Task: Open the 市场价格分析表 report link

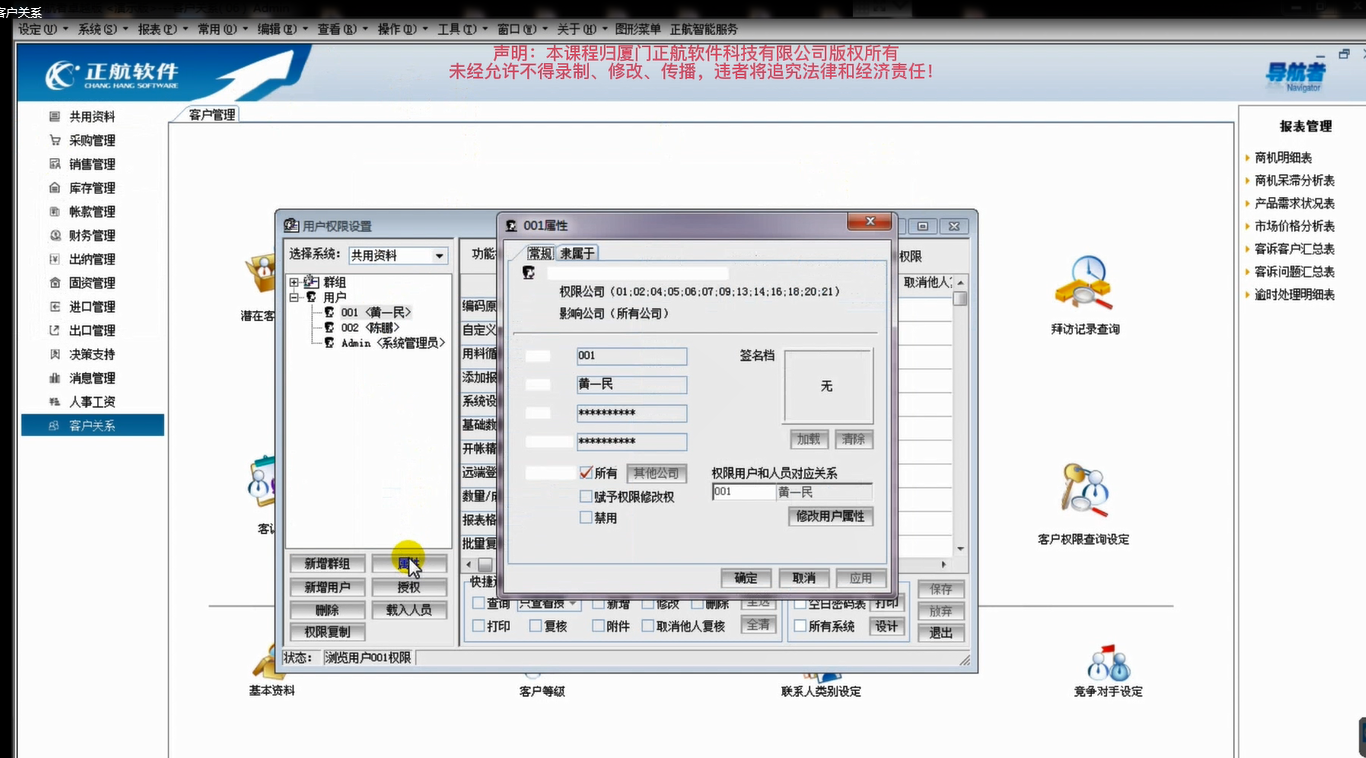Action: coord(1295,226)
